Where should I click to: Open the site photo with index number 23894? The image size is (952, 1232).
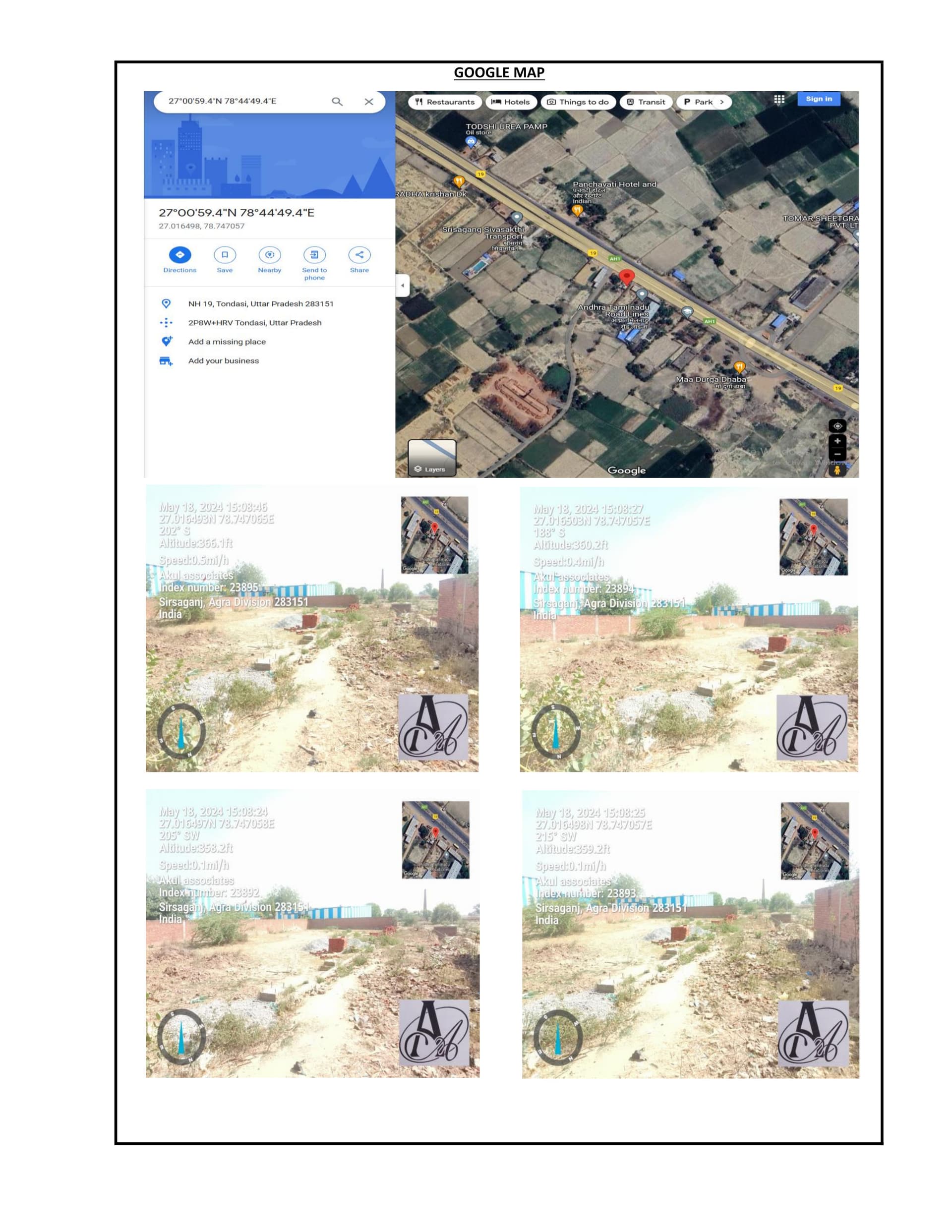[689, 629]
